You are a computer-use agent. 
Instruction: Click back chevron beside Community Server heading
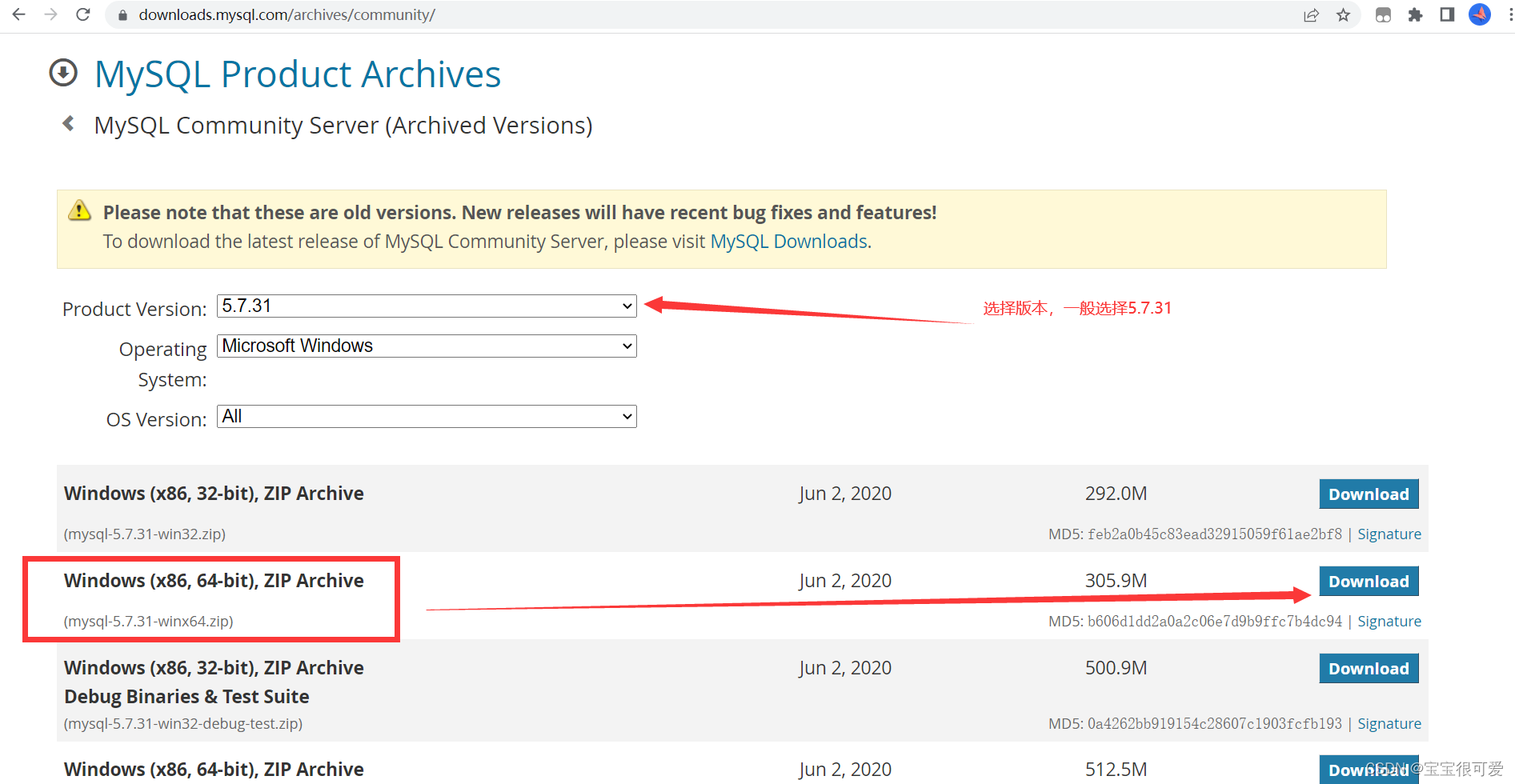69,123
